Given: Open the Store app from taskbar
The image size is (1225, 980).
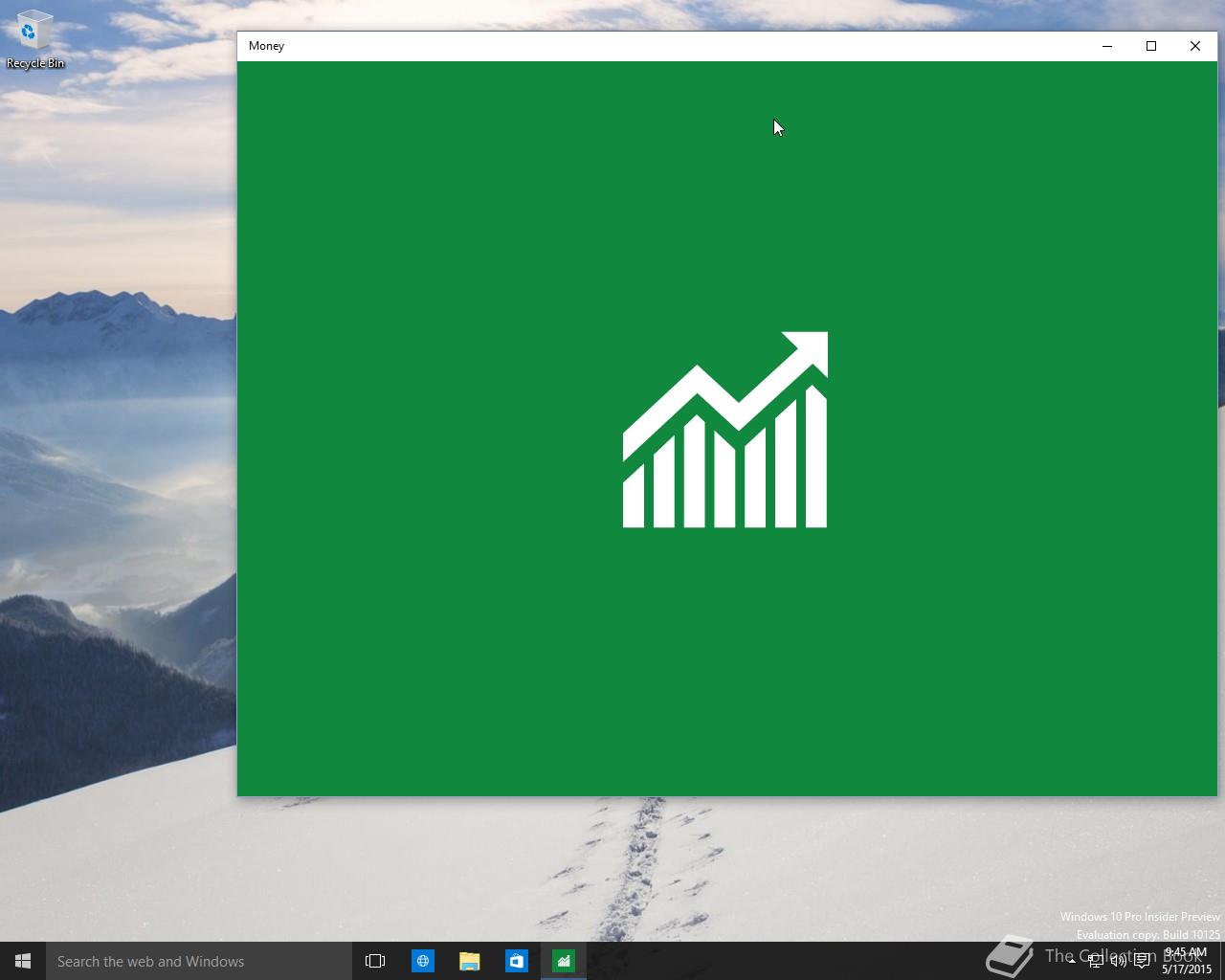Looking at the screenshot, I should click(x=516, y=961).
